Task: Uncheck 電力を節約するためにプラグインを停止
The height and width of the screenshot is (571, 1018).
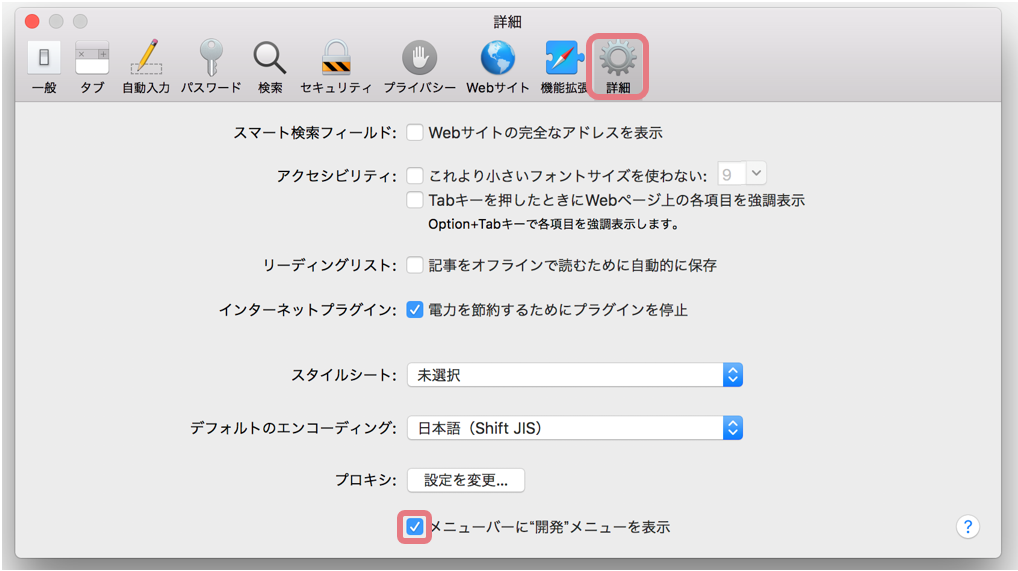Action: (x=415, y=310)
